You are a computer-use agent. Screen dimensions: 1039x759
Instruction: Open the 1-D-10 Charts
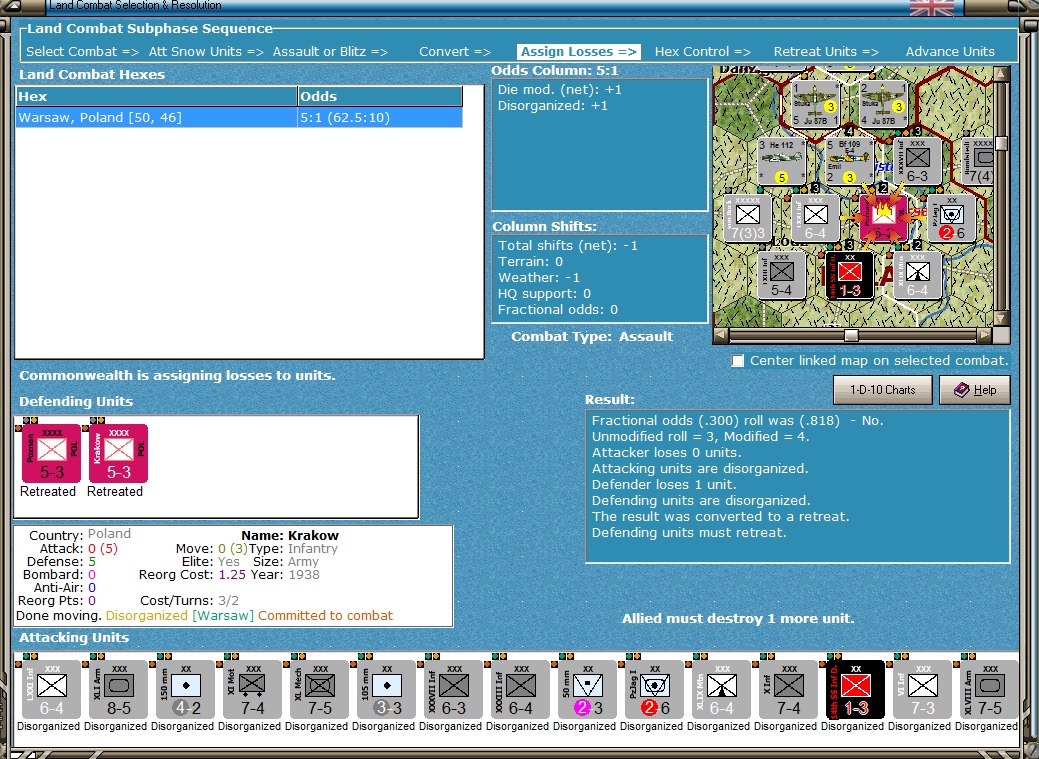click(883, 390)
